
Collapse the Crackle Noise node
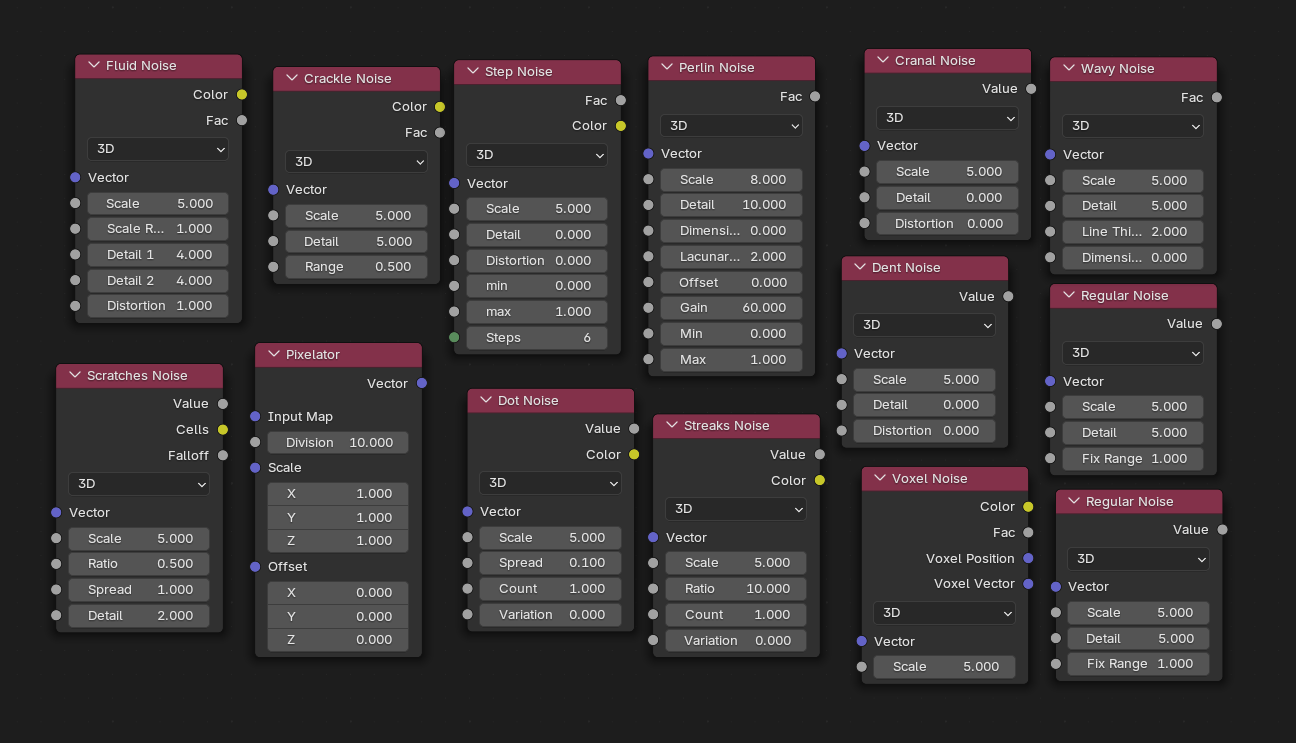[x=292, y=79]
